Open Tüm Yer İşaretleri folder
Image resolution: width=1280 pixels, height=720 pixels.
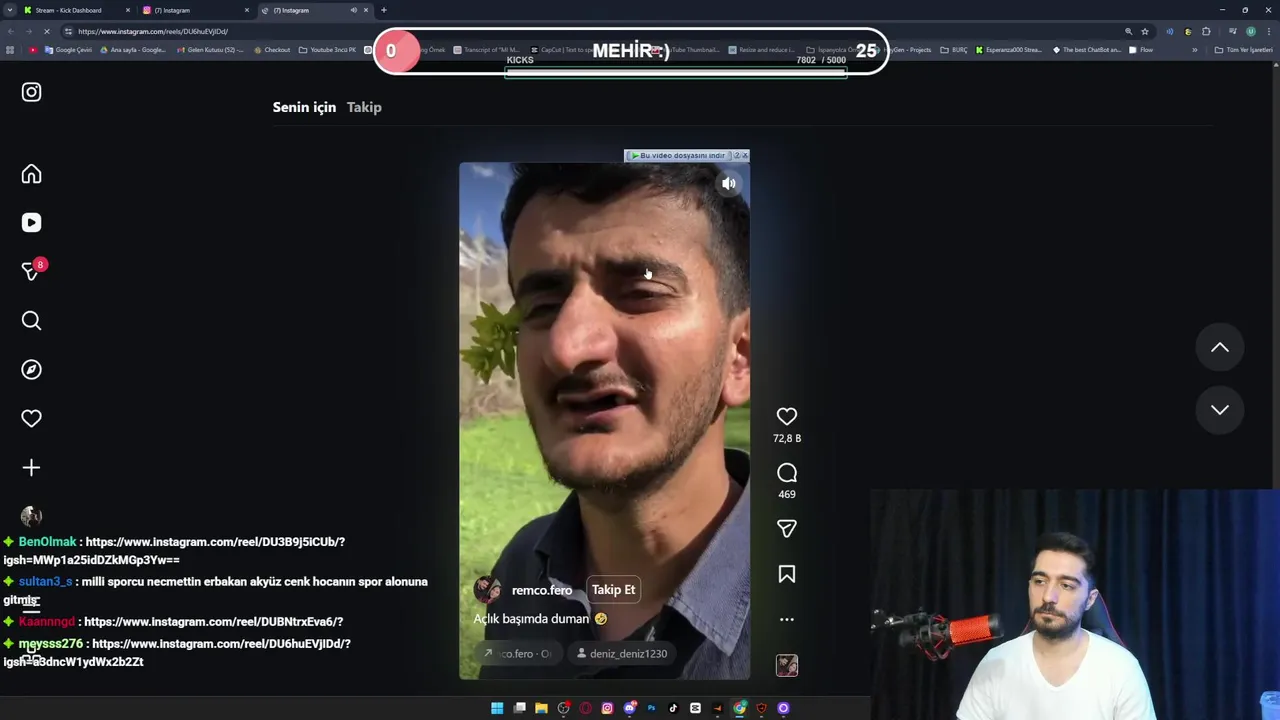coord(1244,50)
